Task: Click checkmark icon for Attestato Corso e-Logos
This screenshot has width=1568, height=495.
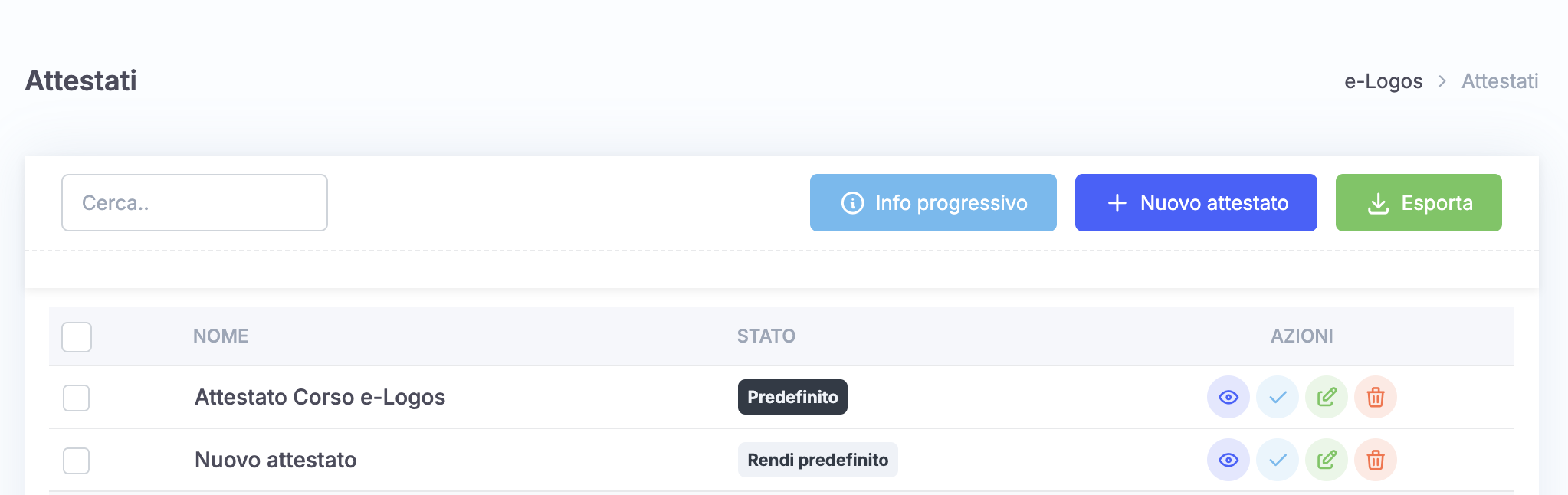Action: tap(1278, 397)
